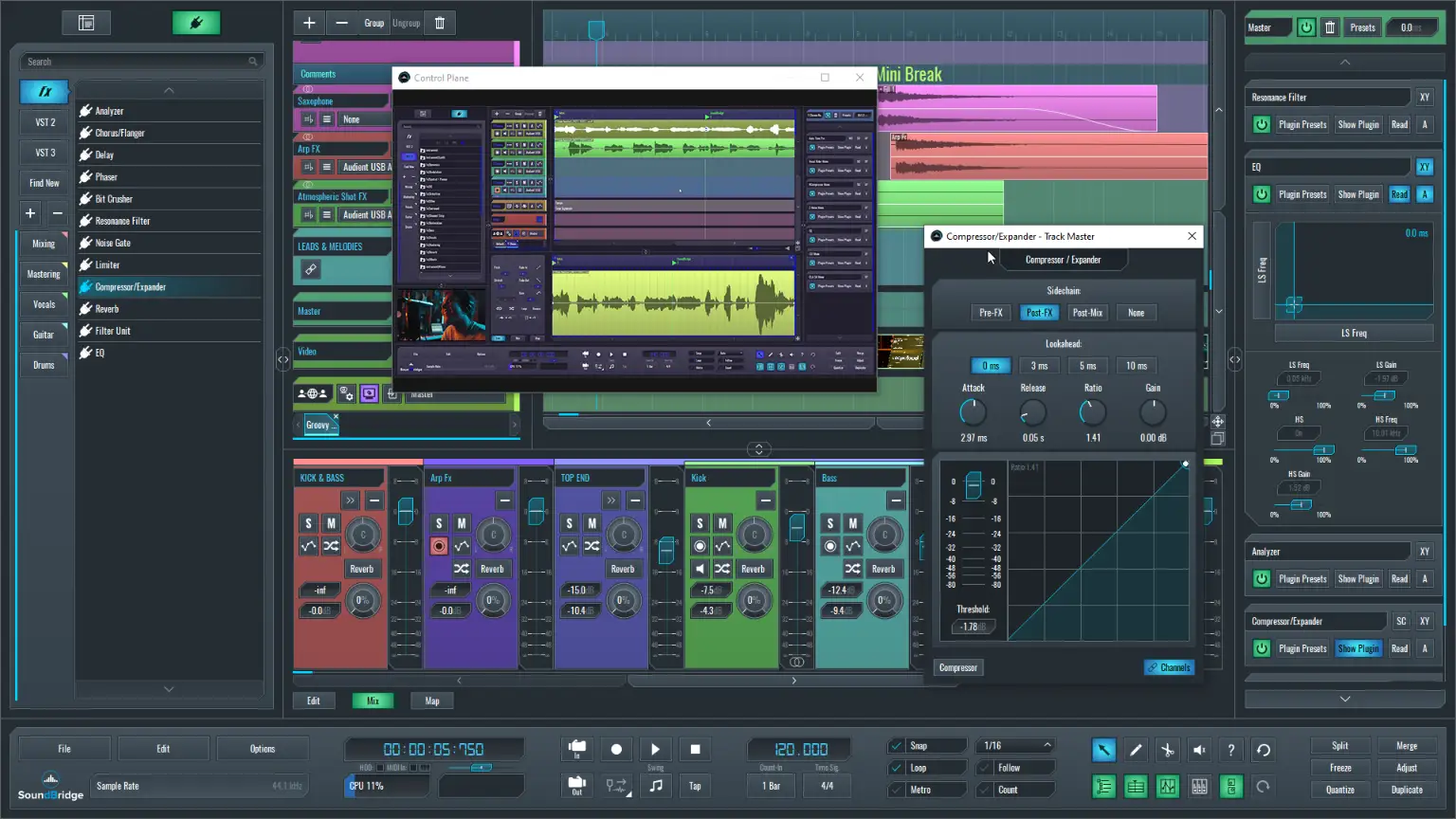
Task: Open the piano keyboard editor view icon
Action: pyautogui.click(x=1199, y=787)
